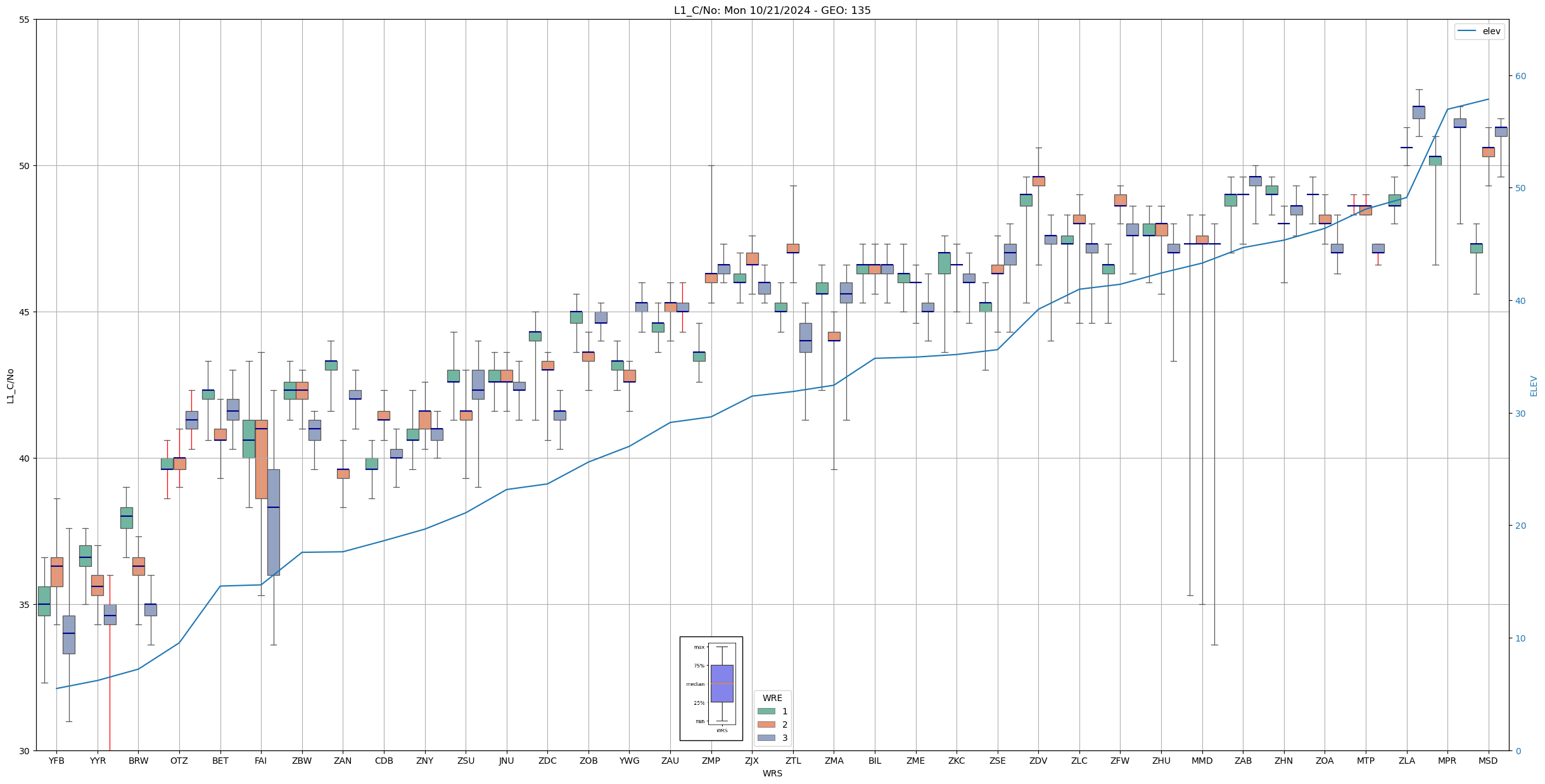Click the MTP station label
Image resolution: width=1545 pixels, height=784 pixels.
(x=1366, y=761)
